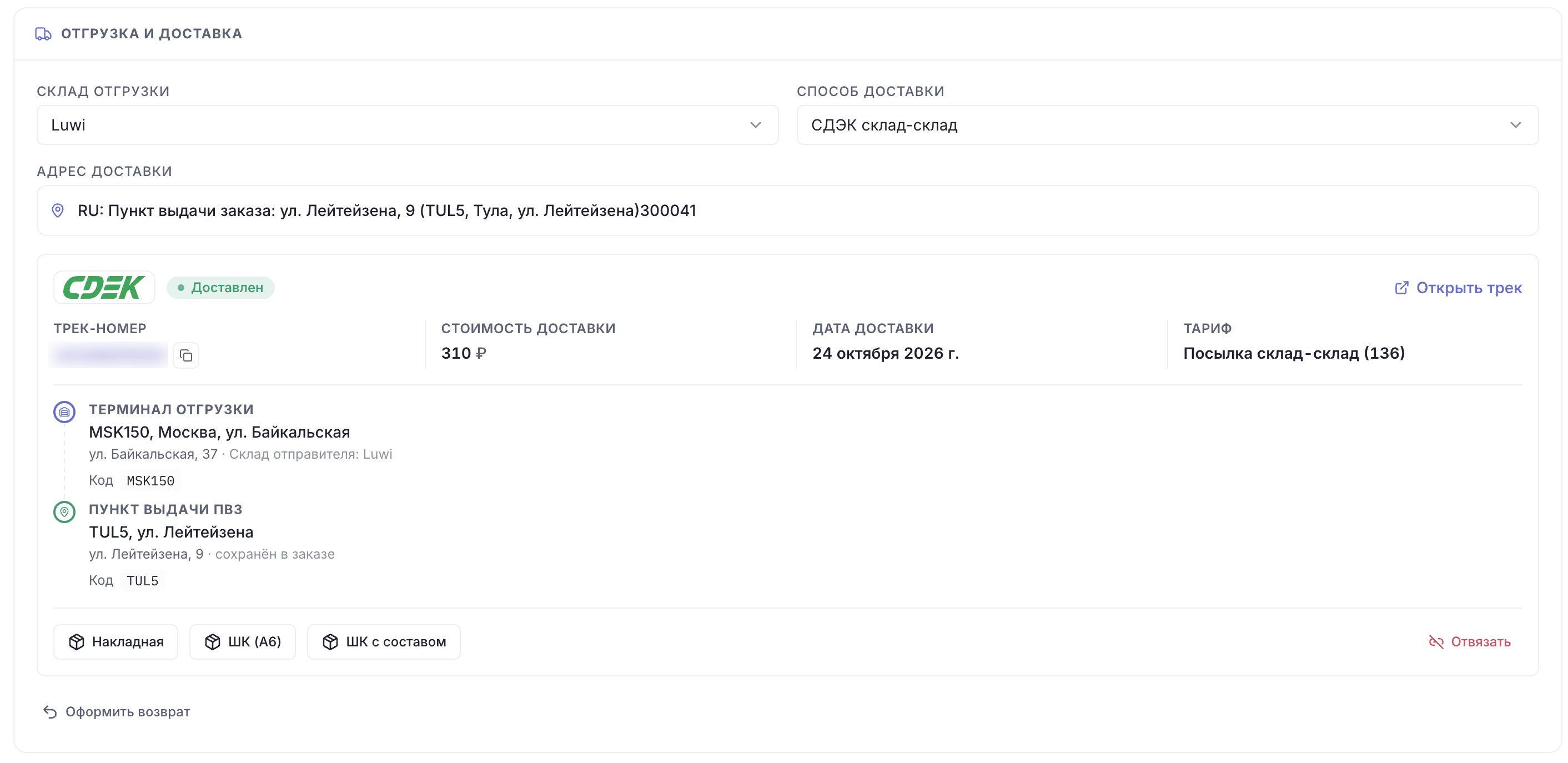Click the shipping terminal warehouse icon
The height and width of the screenshot is (763, 1568).
pyautogui.click(x=64, y=412)
